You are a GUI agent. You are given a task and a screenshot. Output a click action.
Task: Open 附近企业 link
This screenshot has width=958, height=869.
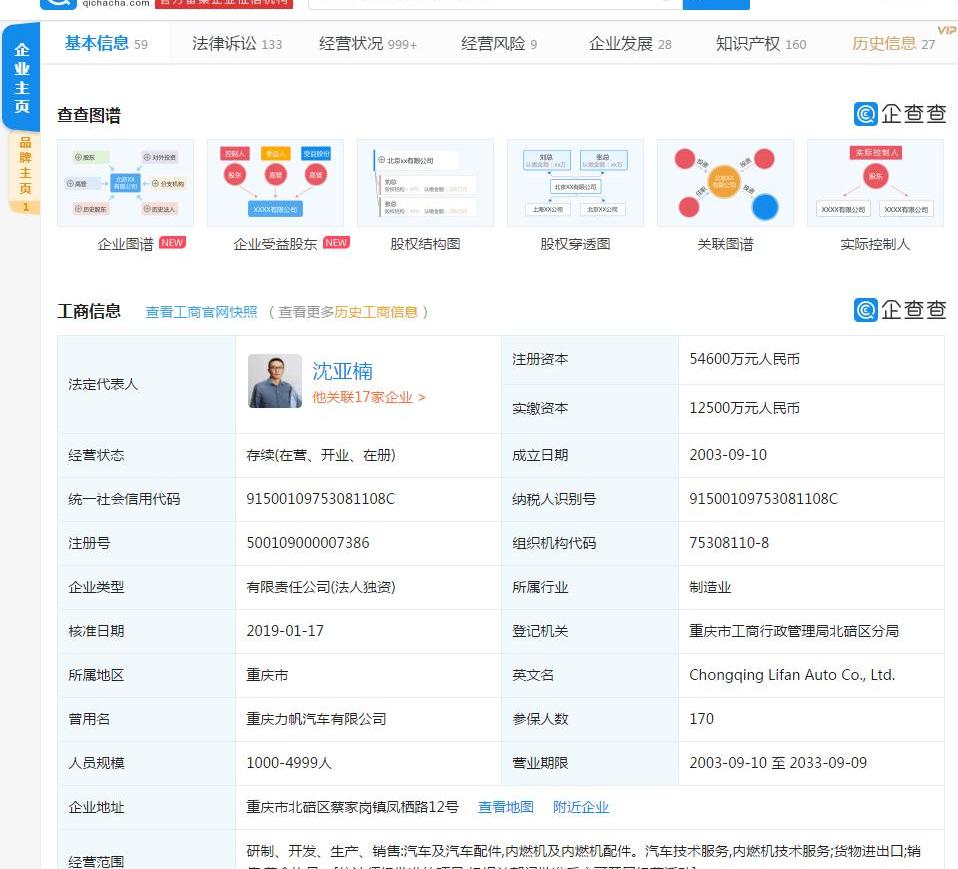(580, 807)
